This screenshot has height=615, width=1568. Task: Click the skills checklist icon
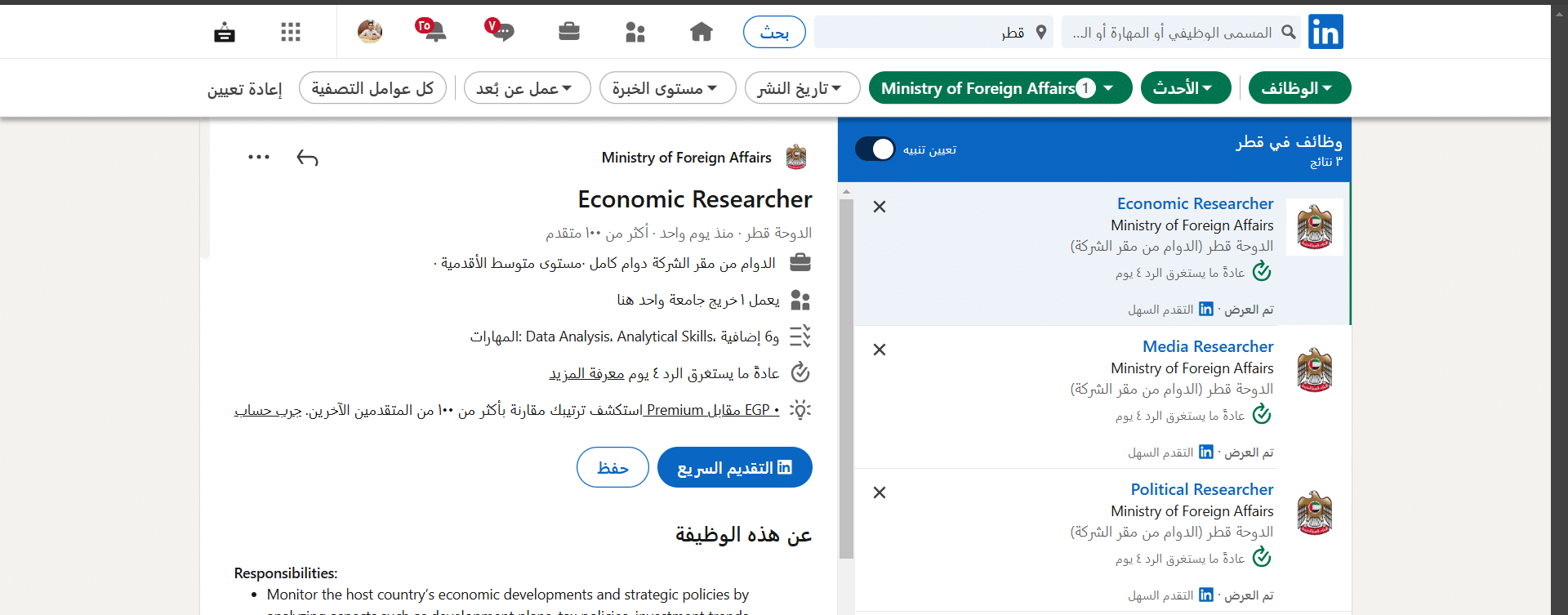point(800,336)
